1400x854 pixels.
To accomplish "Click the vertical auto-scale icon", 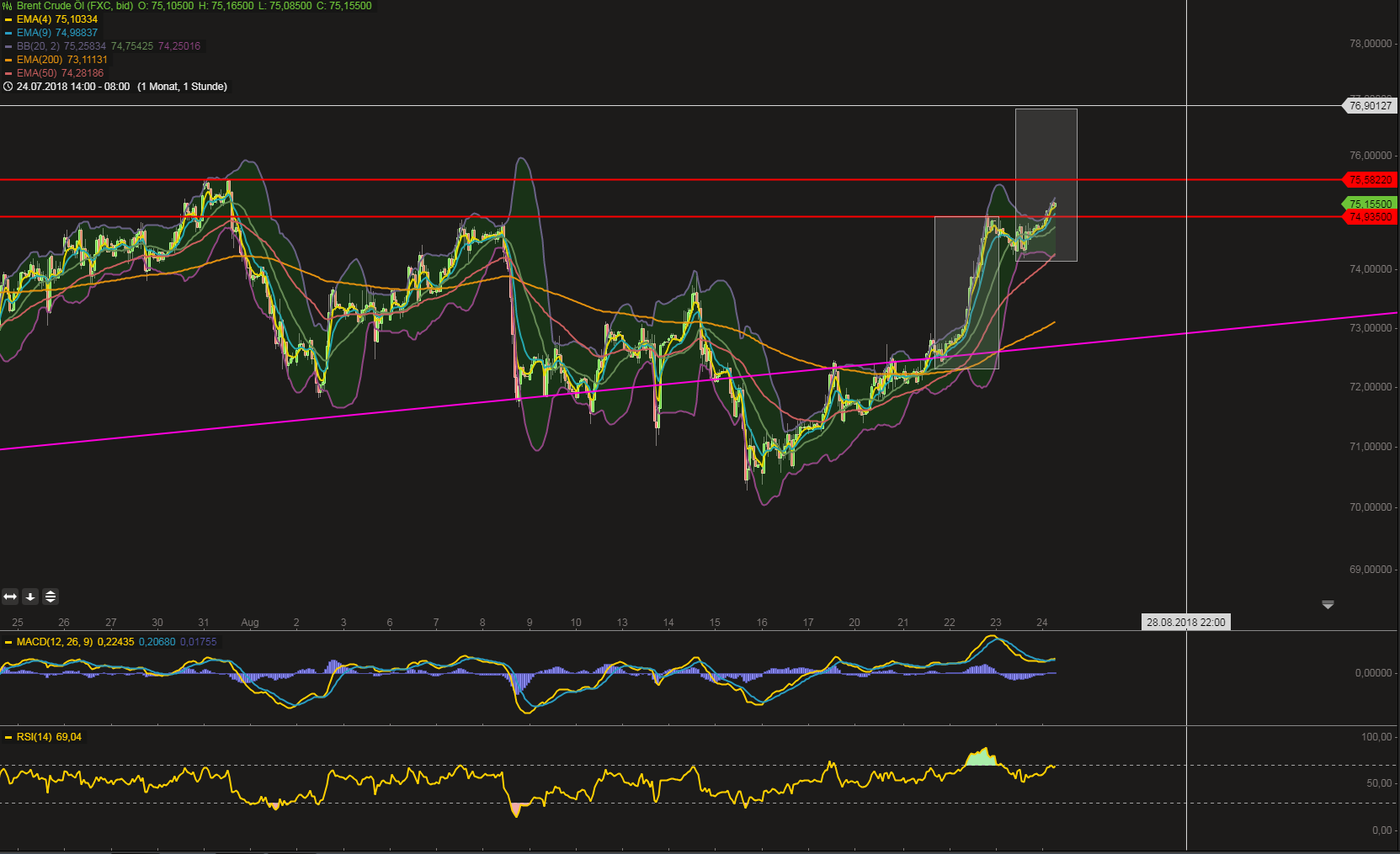I will 51,597.
